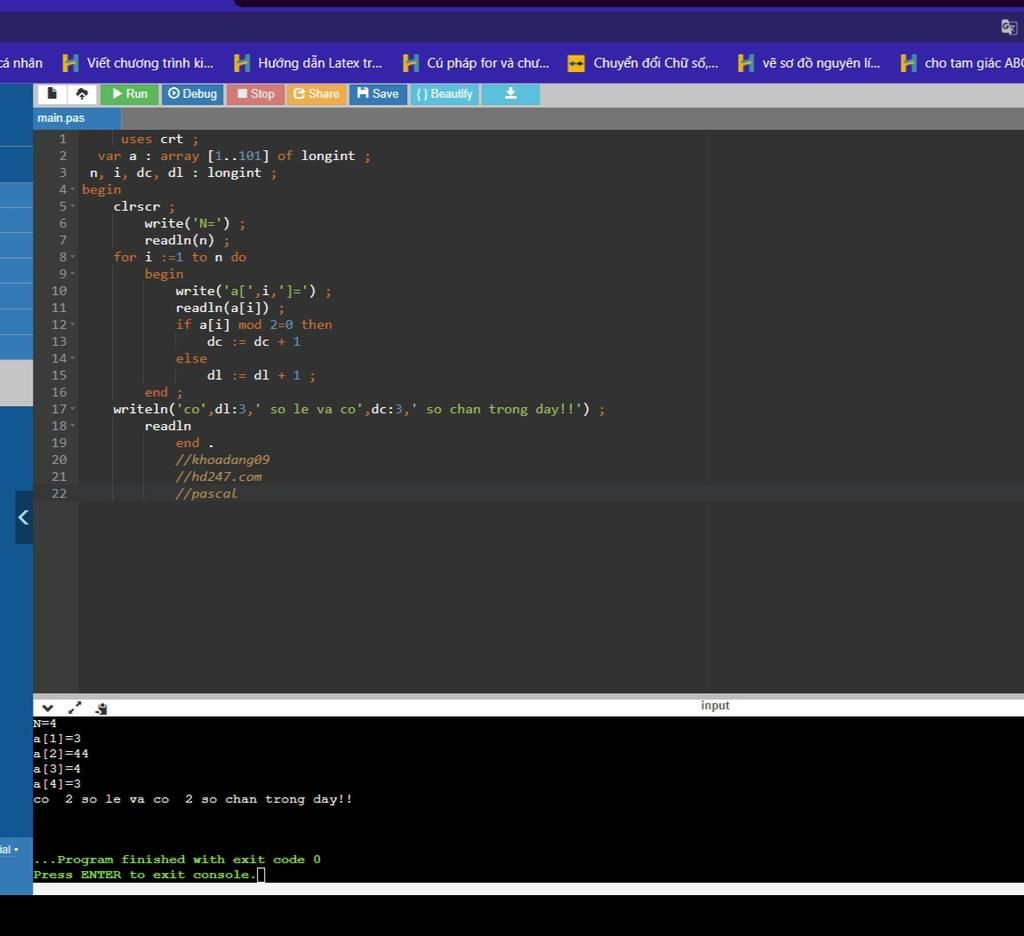Image resolution: width=1024 pixels, height=936 pixels.
Task: Open bookmark 'Hướng dẫn Latex tr...'
Action: (x=308, y=63)
